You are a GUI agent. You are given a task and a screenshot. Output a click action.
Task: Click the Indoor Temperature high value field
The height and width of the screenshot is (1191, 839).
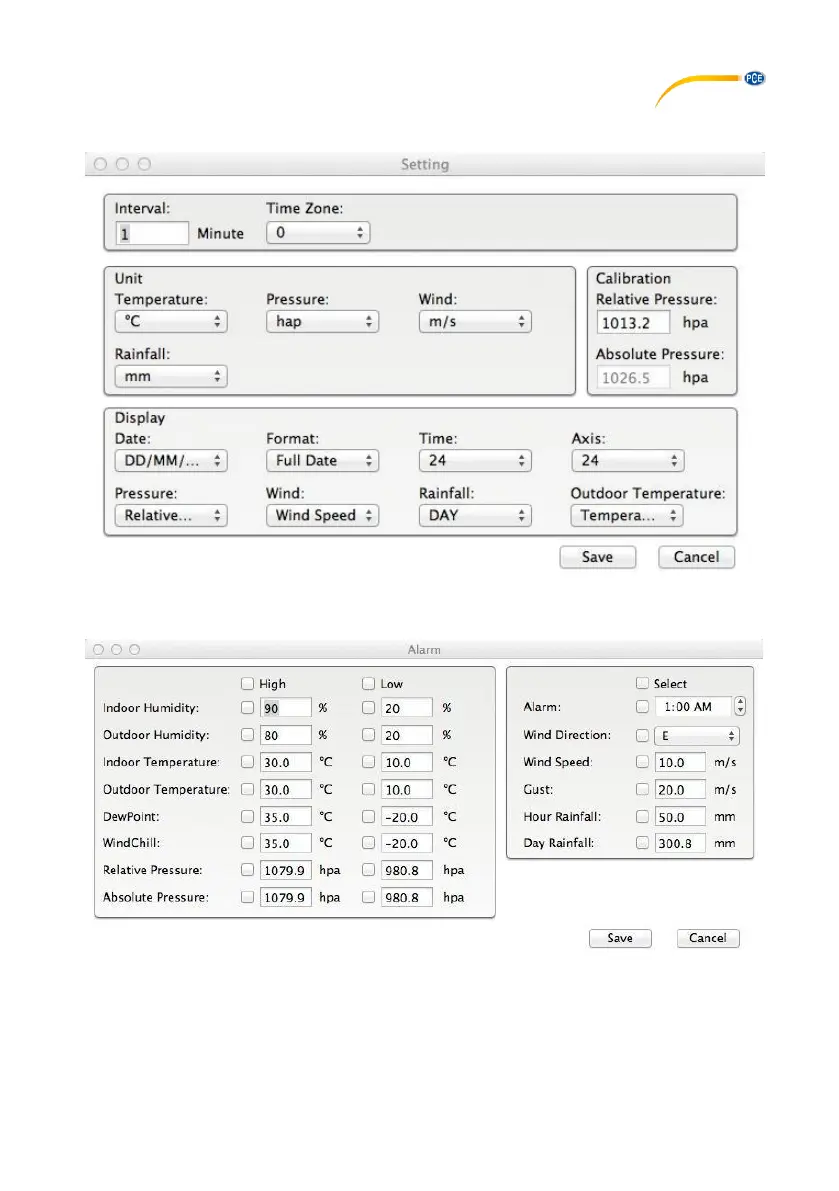285,762
